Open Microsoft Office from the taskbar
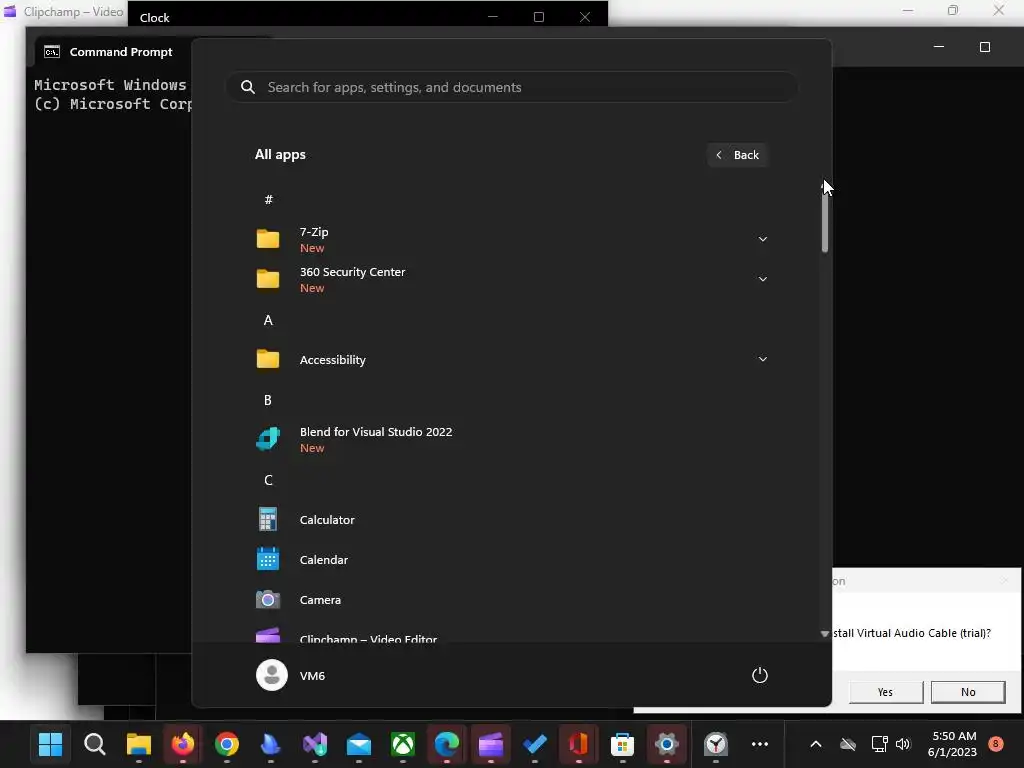This screenshot has height=768, width=1024. pyautogui.click(x=579, y=744)
